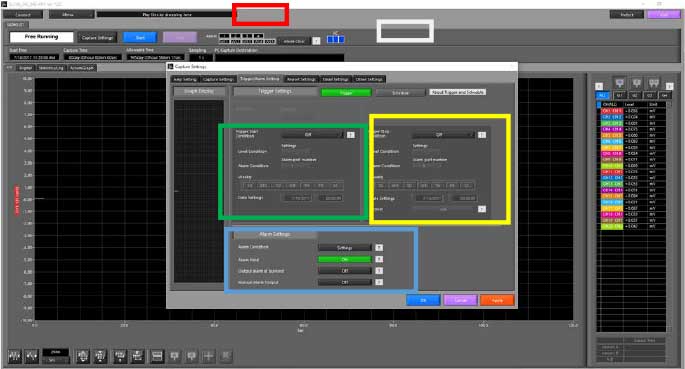Click red CH1 color swatch in channel list
Viewport: 685px width, 369px height.
point(612,111)
